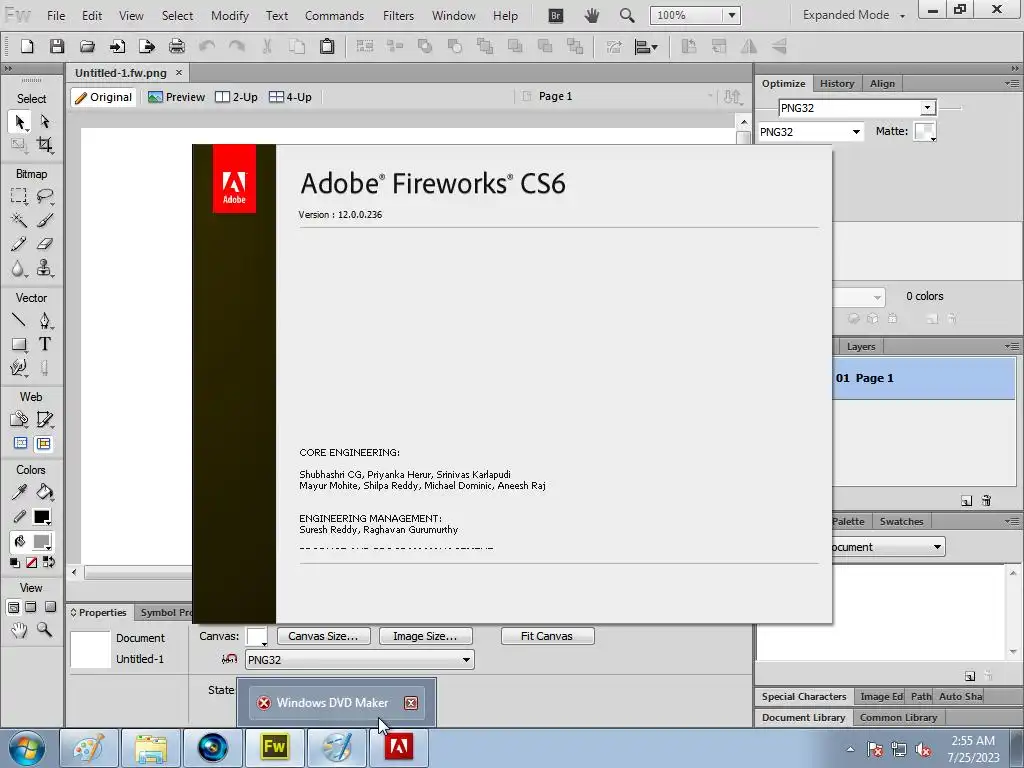Select the Hand tool in View section
1024x768 pixels.
click(19, 630)
